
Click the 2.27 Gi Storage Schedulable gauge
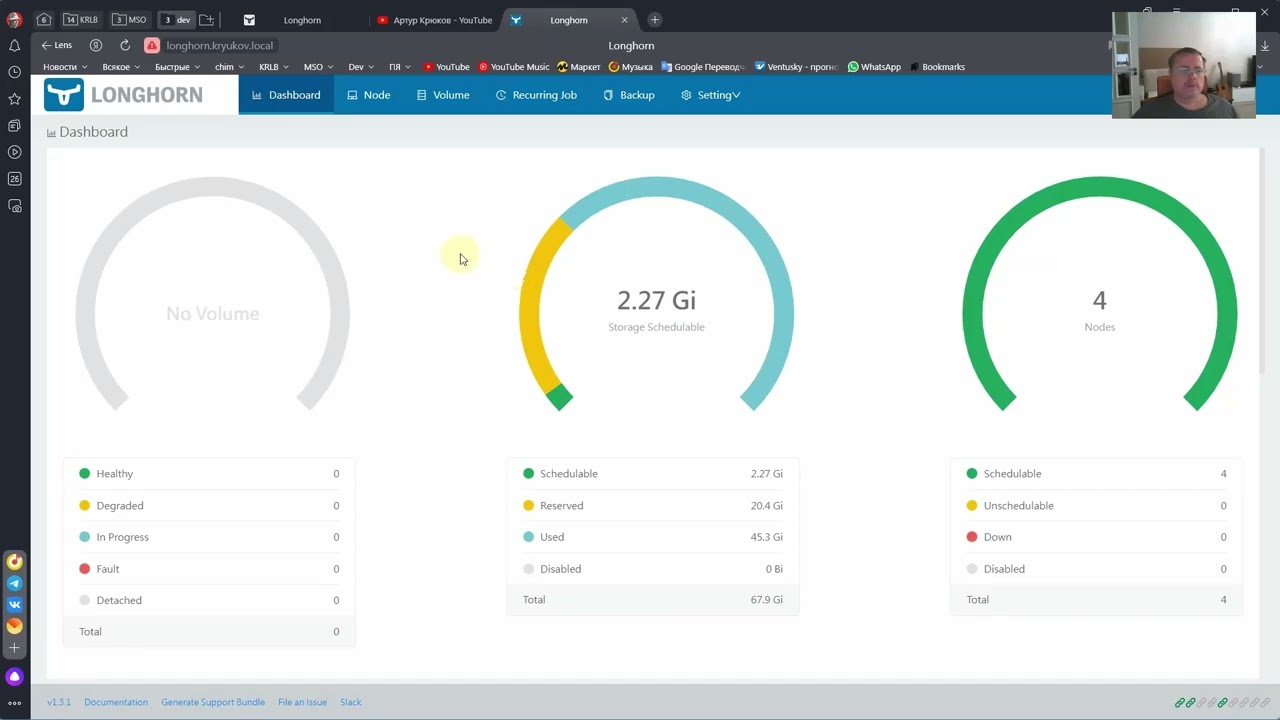[x=656, y=293]
